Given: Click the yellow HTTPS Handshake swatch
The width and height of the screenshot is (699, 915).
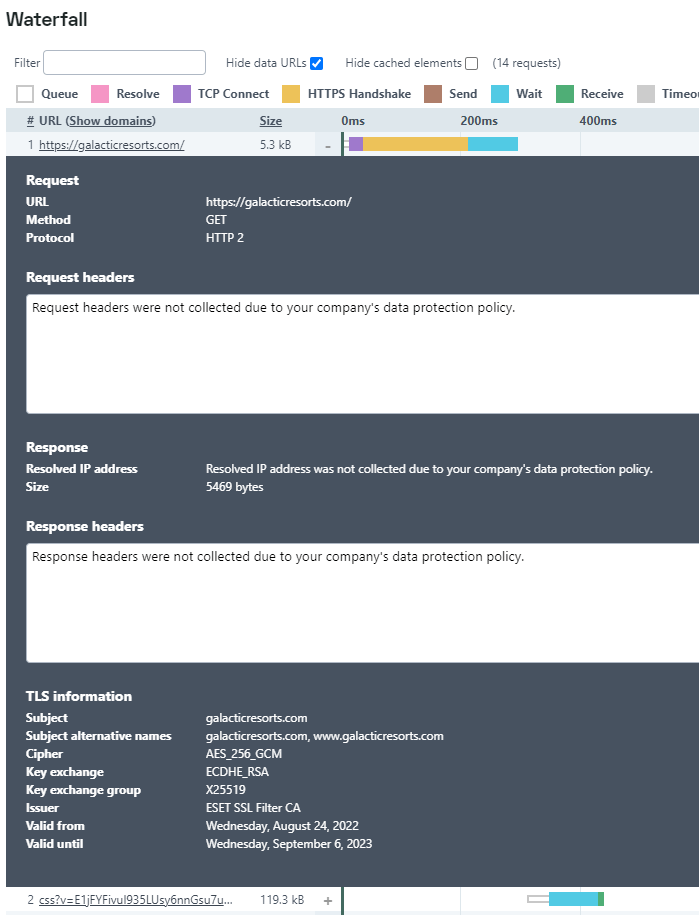Looking at the screenshot, I should (291, 94).
